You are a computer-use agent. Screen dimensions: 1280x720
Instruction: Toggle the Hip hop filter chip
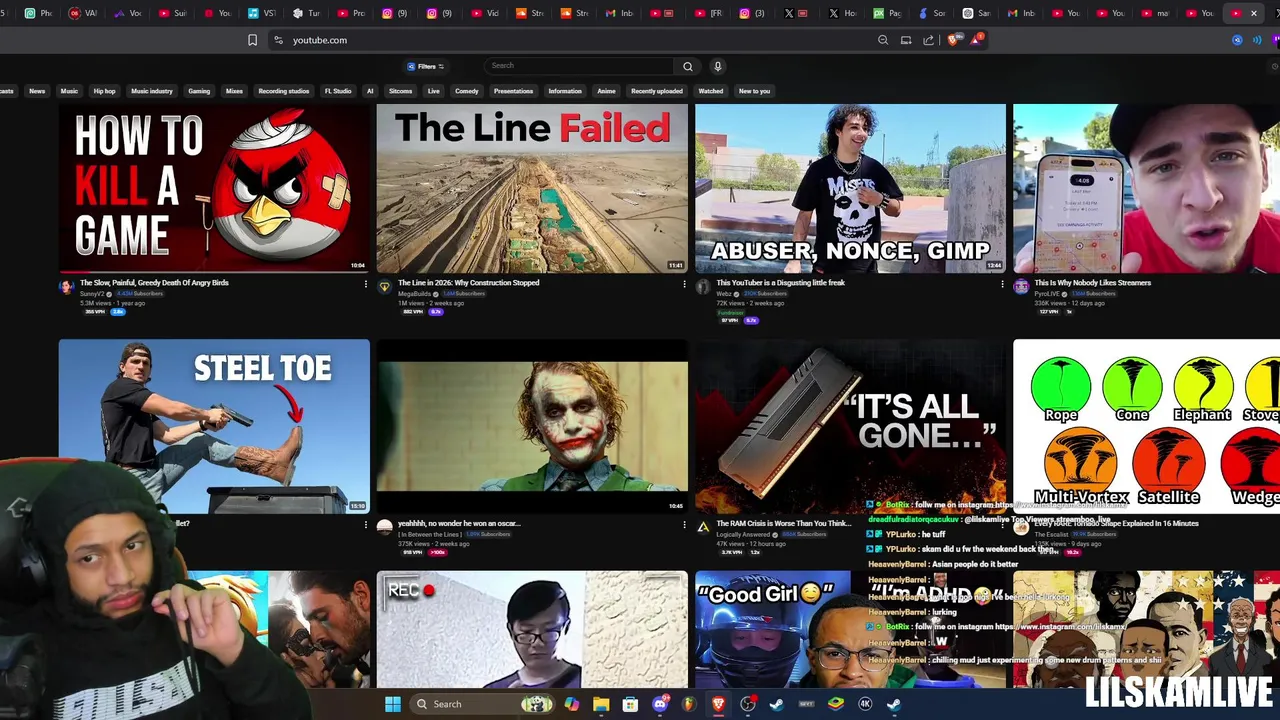coord(104,91)
